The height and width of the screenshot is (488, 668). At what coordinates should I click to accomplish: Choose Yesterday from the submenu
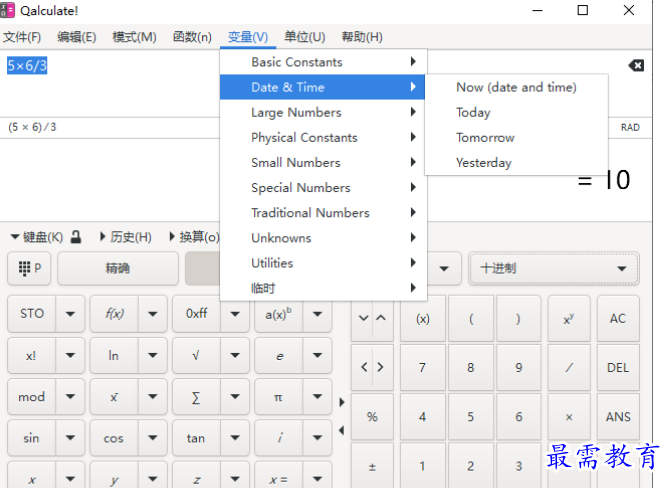[x=516, y=162]
